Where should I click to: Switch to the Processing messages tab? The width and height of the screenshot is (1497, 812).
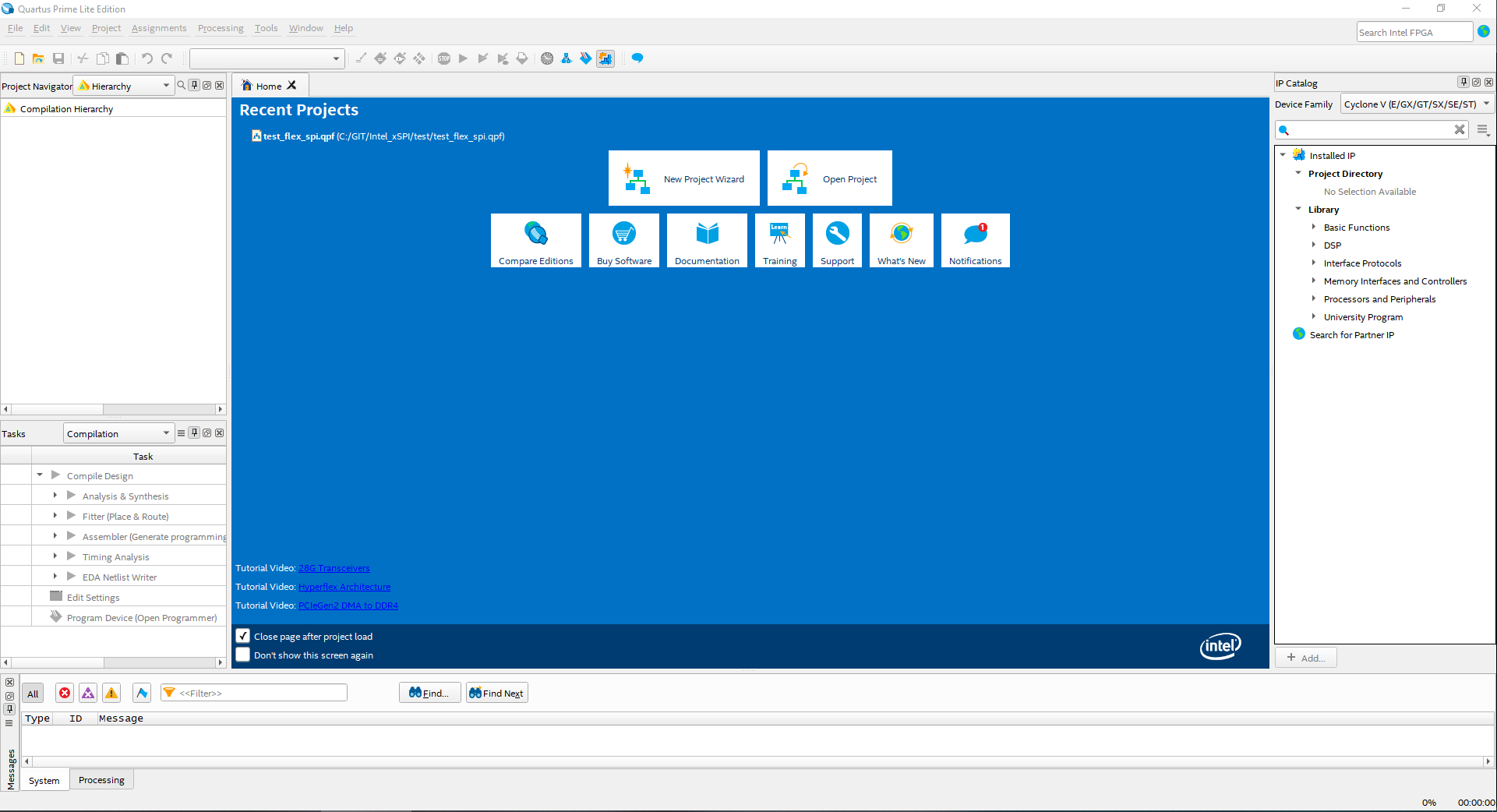101,780
